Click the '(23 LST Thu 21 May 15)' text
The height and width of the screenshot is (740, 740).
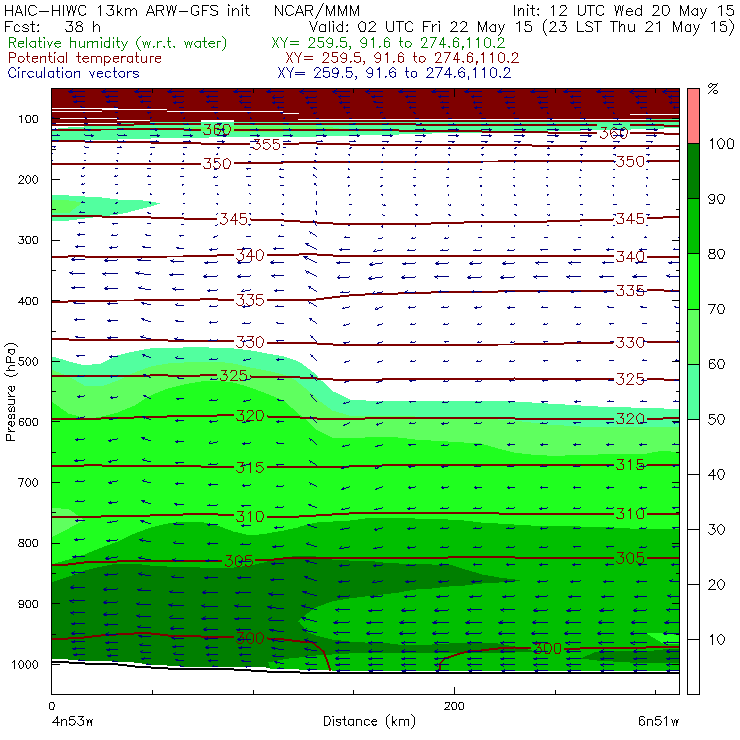[x=639, y=27]
